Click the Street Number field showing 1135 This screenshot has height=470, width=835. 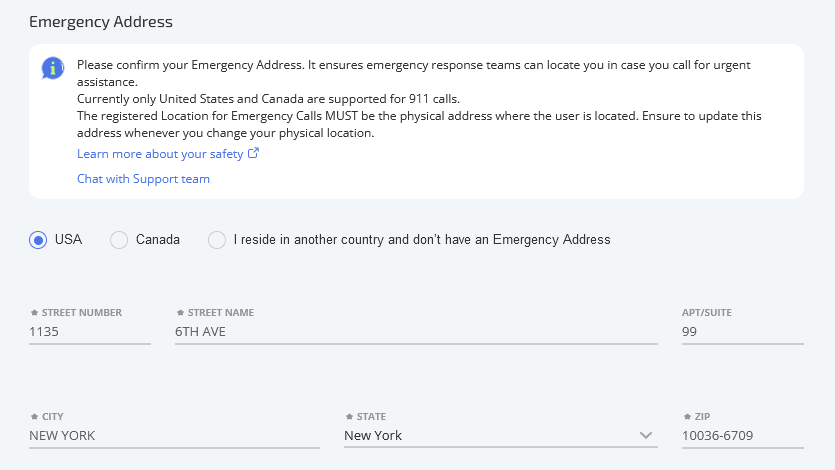[x=90, y=332]
